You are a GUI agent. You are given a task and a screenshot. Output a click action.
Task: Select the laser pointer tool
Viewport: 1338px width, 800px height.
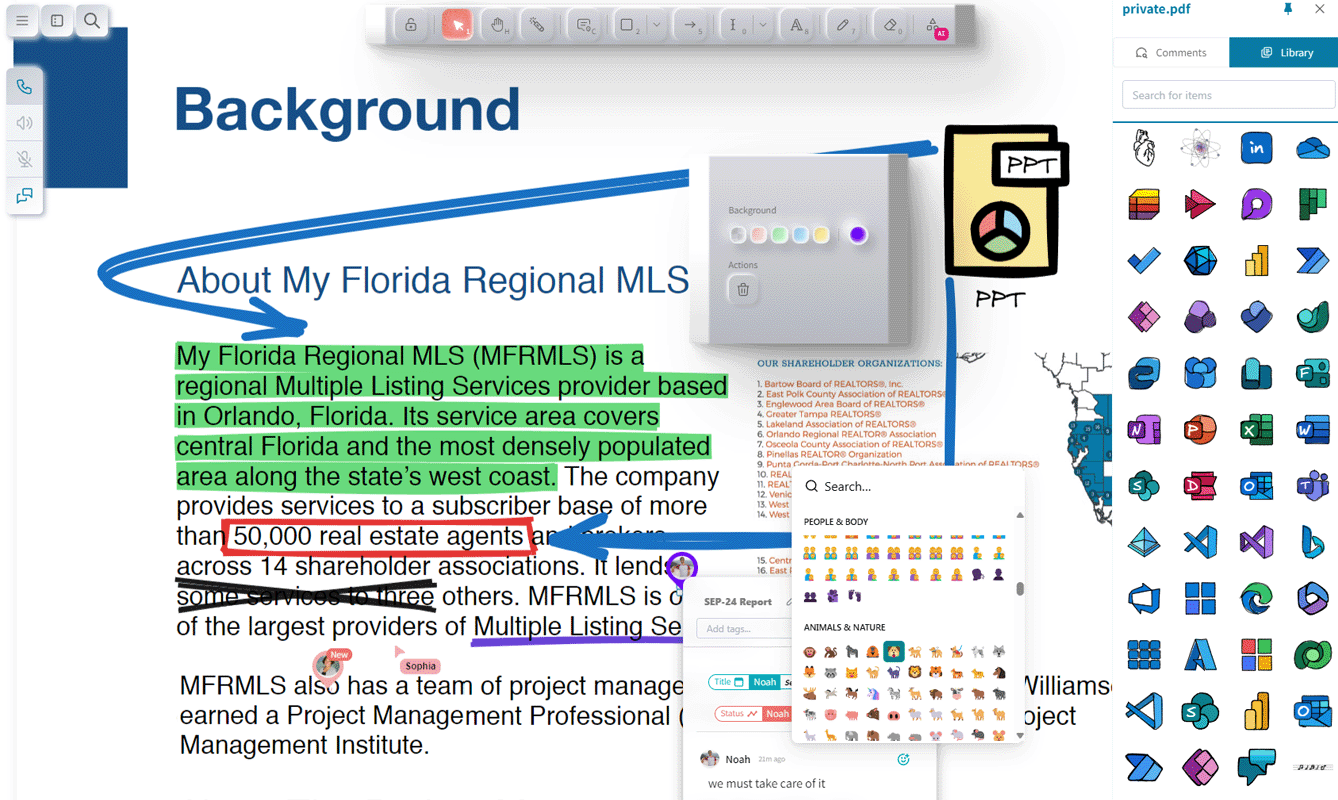(537, 25)
